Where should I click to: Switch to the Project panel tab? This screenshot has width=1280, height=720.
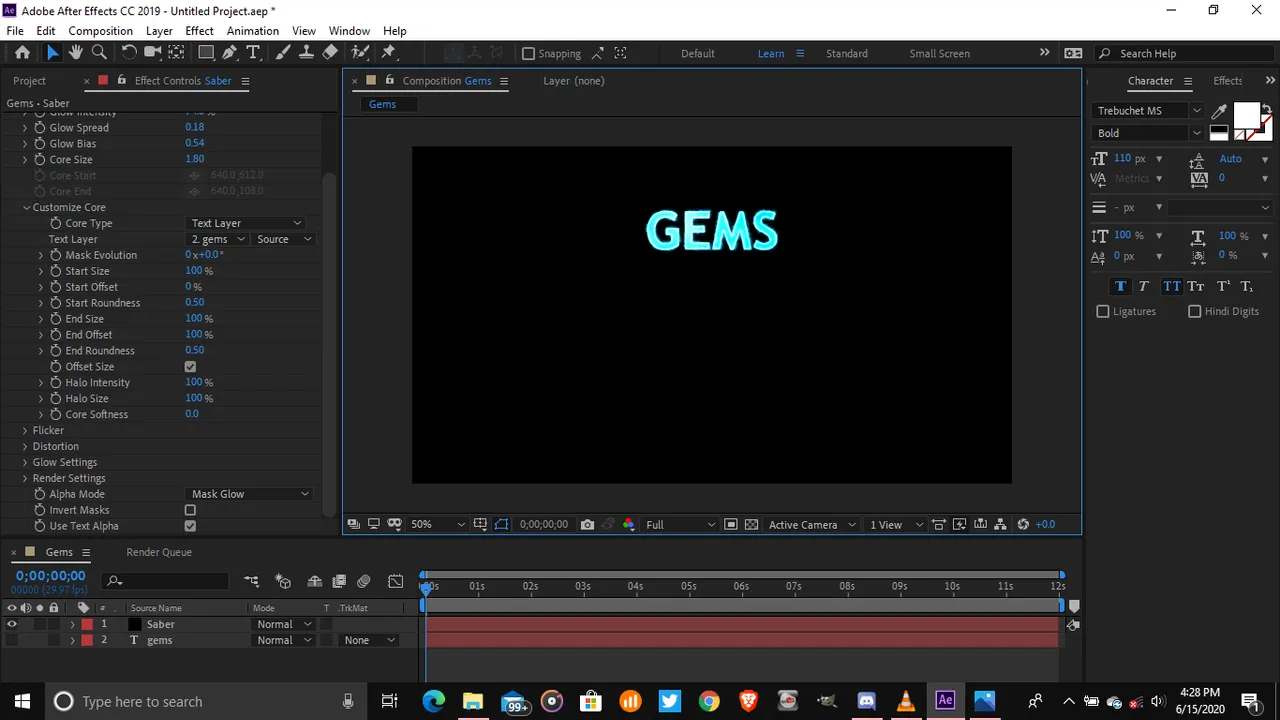tap(29, 81)
